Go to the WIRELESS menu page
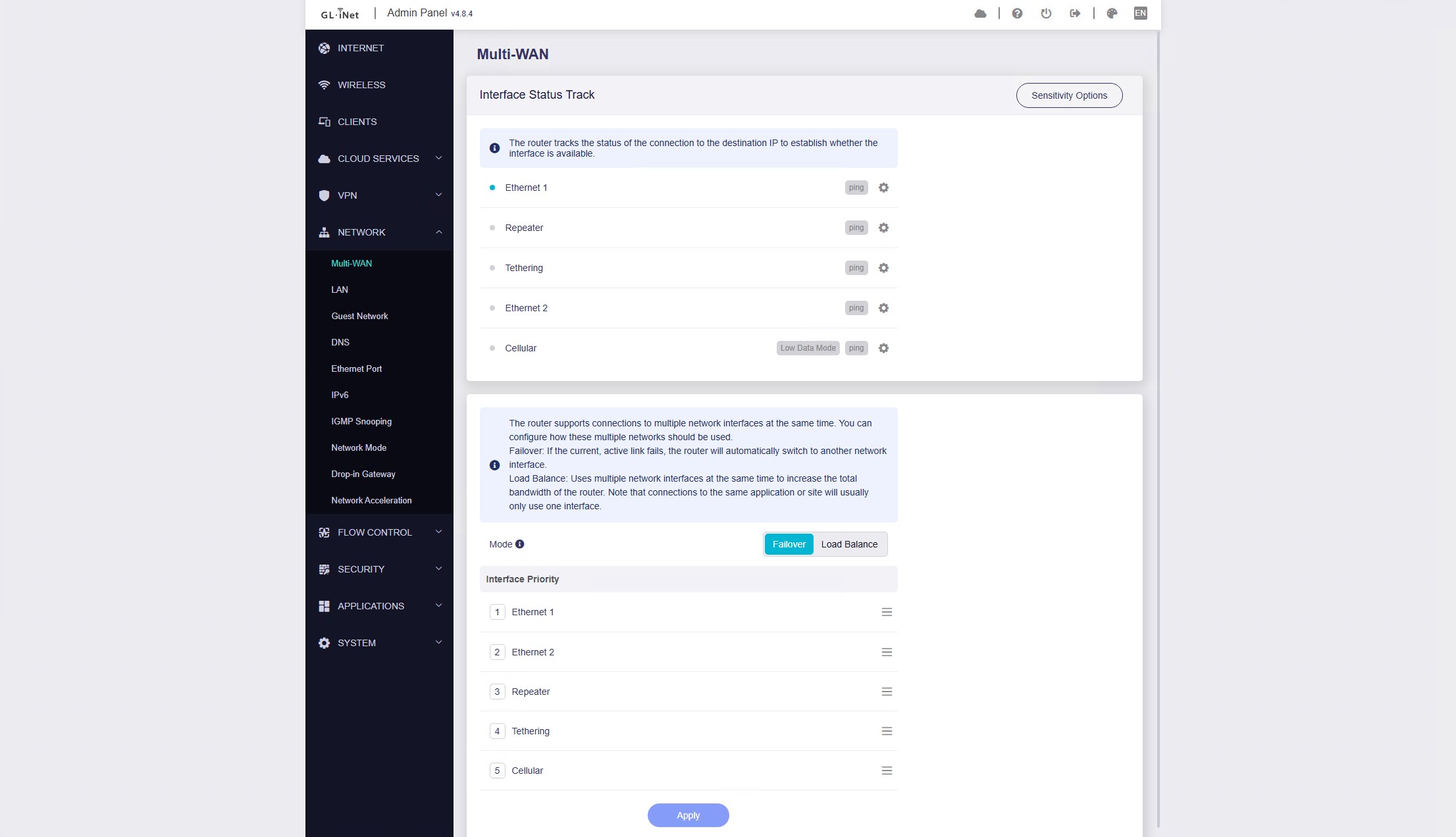The image size is (1456, 837). point(361,85)
